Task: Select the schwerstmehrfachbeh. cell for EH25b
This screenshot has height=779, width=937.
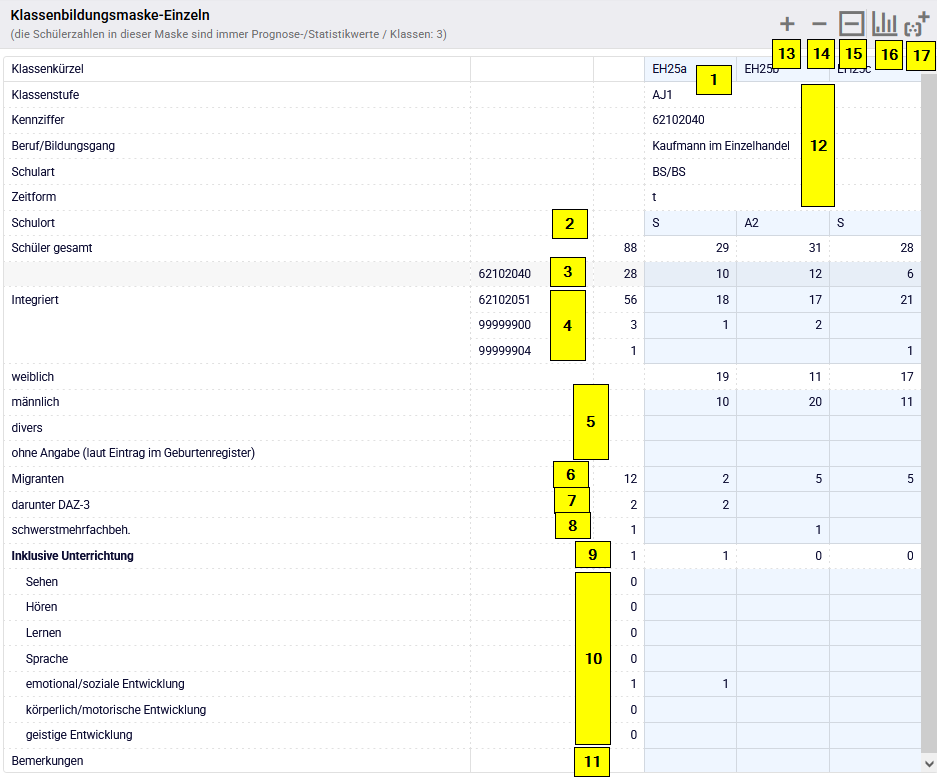Action: point(782,530)
